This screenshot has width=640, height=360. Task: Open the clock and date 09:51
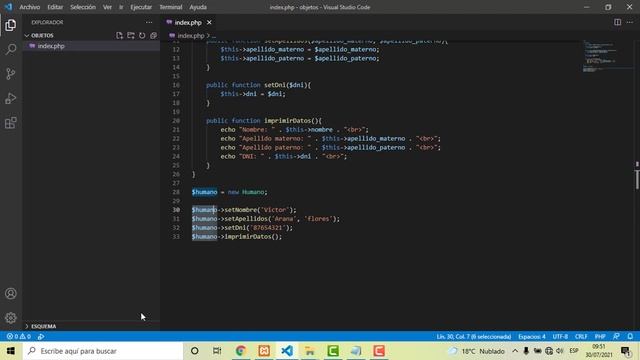pos(598,351)
